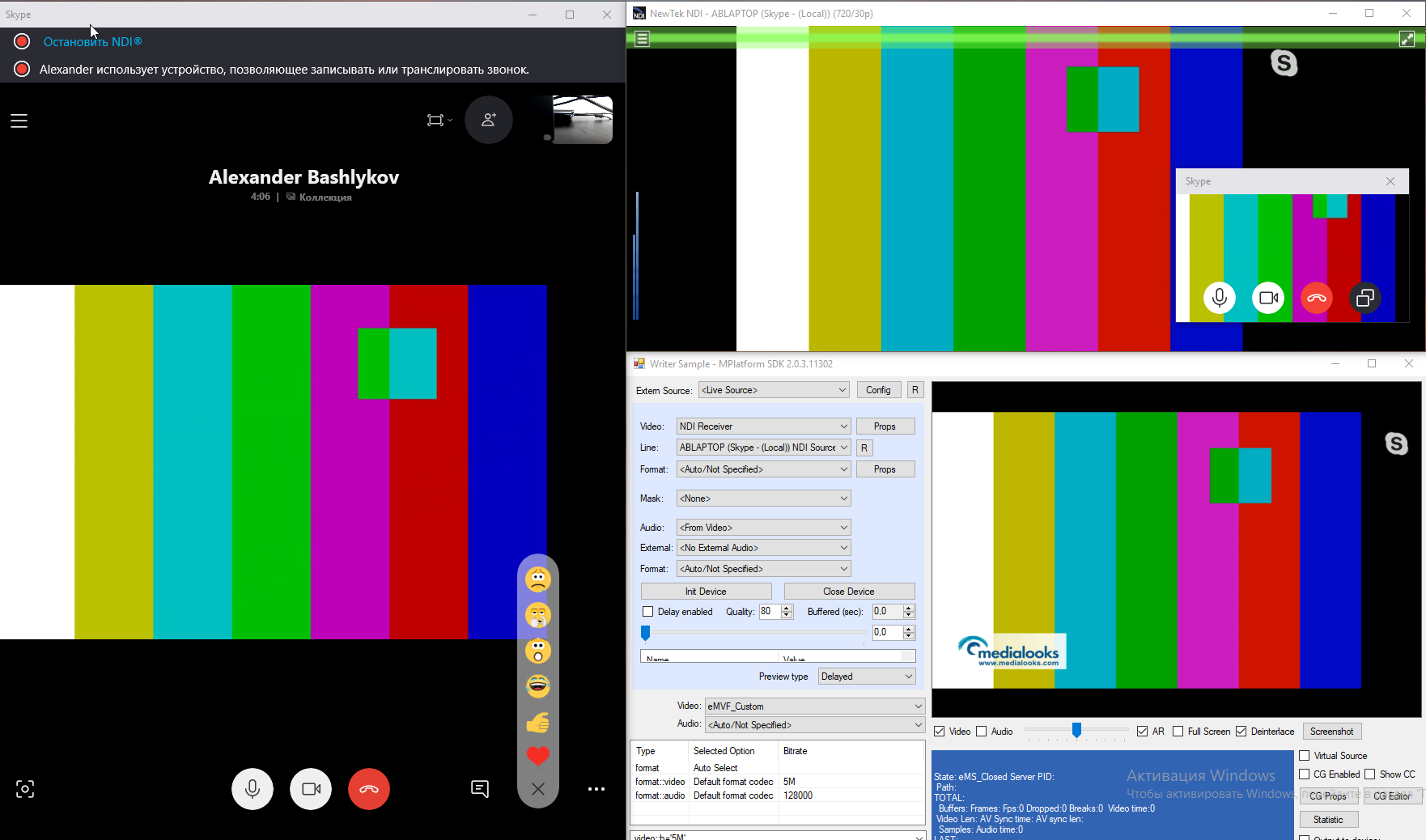This screenshot has width=1426, height=840.
Task: Open Skype hamburger menu
Action: coord(19,121)
